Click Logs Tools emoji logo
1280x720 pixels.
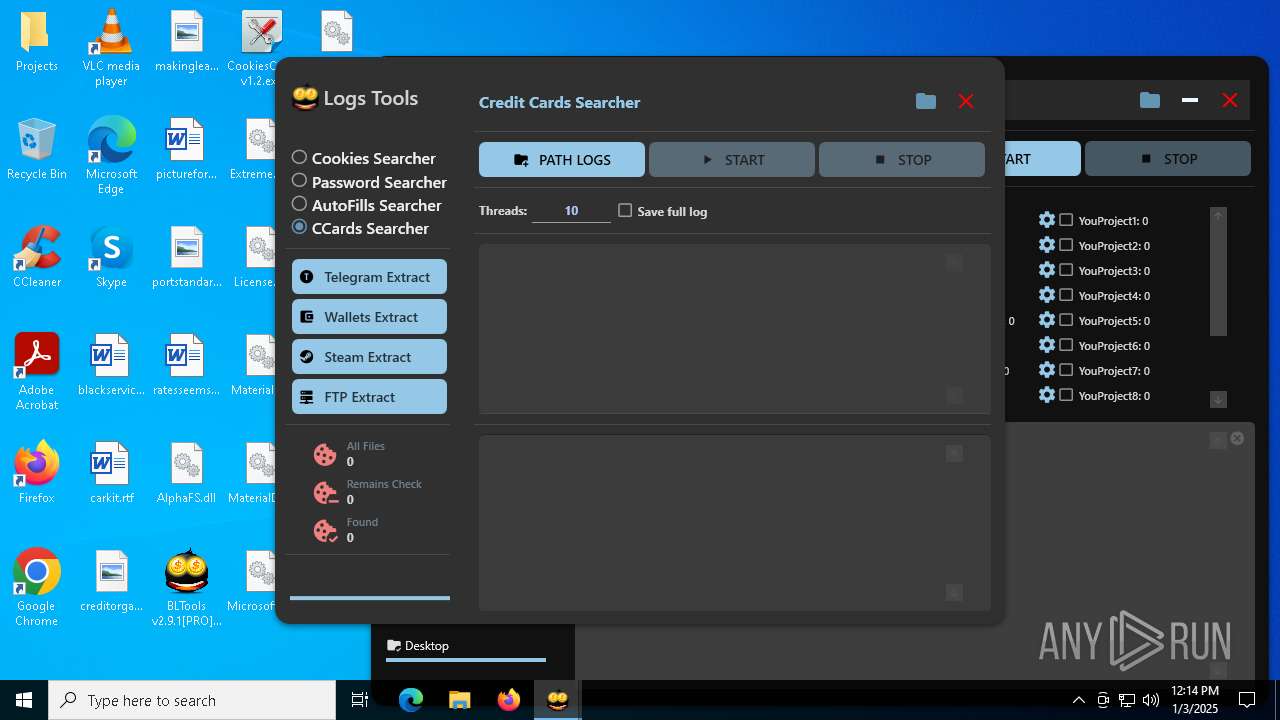[305, 98]
